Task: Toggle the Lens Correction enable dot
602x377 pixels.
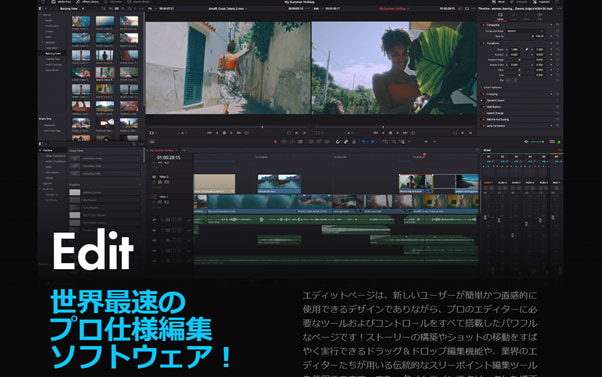Action: tap(483, 126)
